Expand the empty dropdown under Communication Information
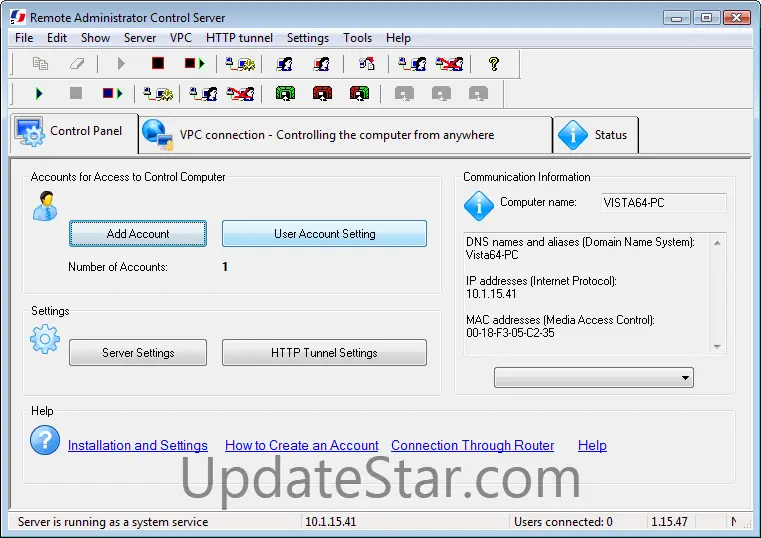The width and height of the screenshot is (761, 538). click(594, 377)
